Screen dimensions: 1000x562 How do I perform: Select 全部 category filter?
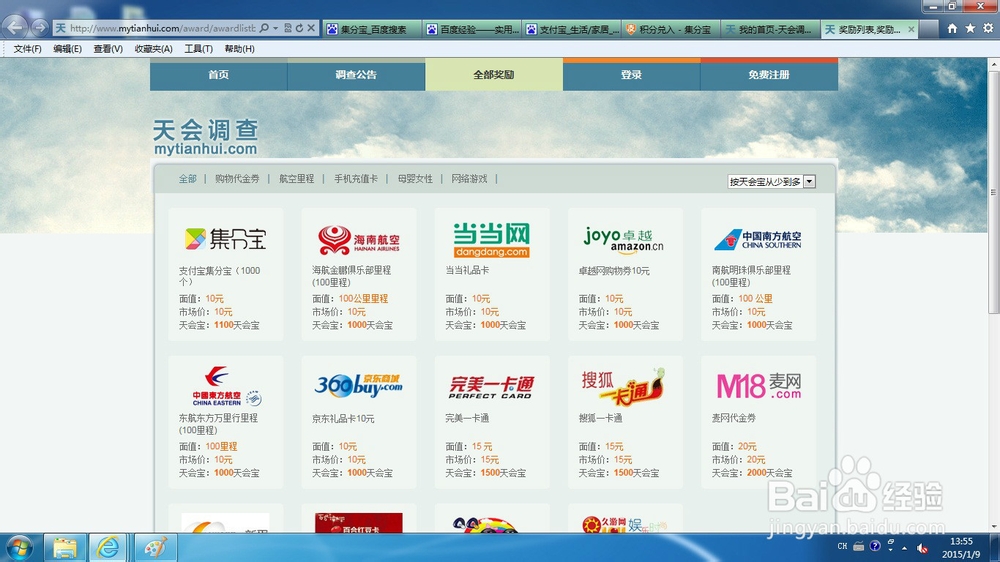pyautogui.click(x=188, y=179)
